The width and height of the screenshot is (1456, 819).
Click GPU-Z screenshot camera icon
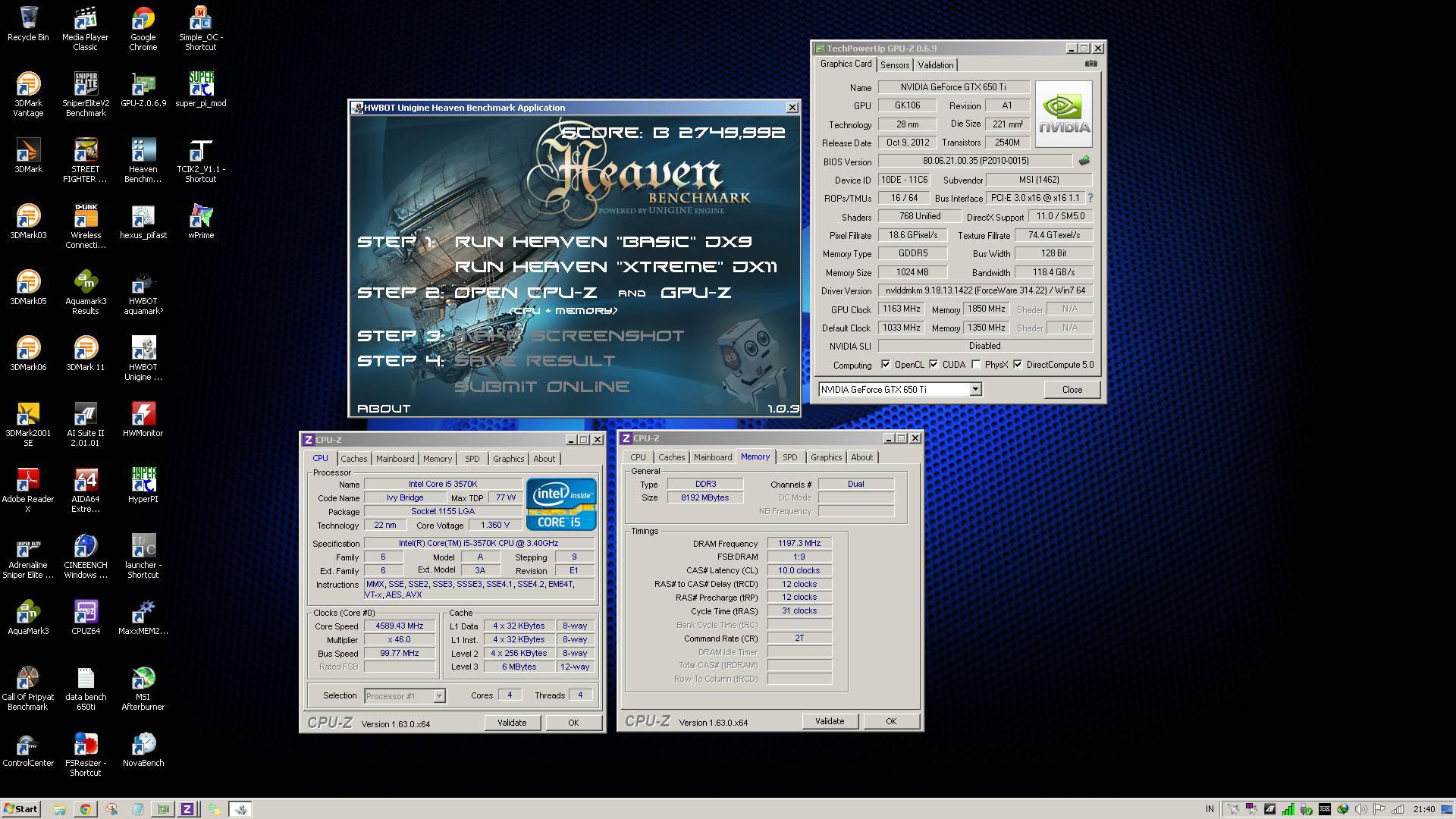[1090, 64]
